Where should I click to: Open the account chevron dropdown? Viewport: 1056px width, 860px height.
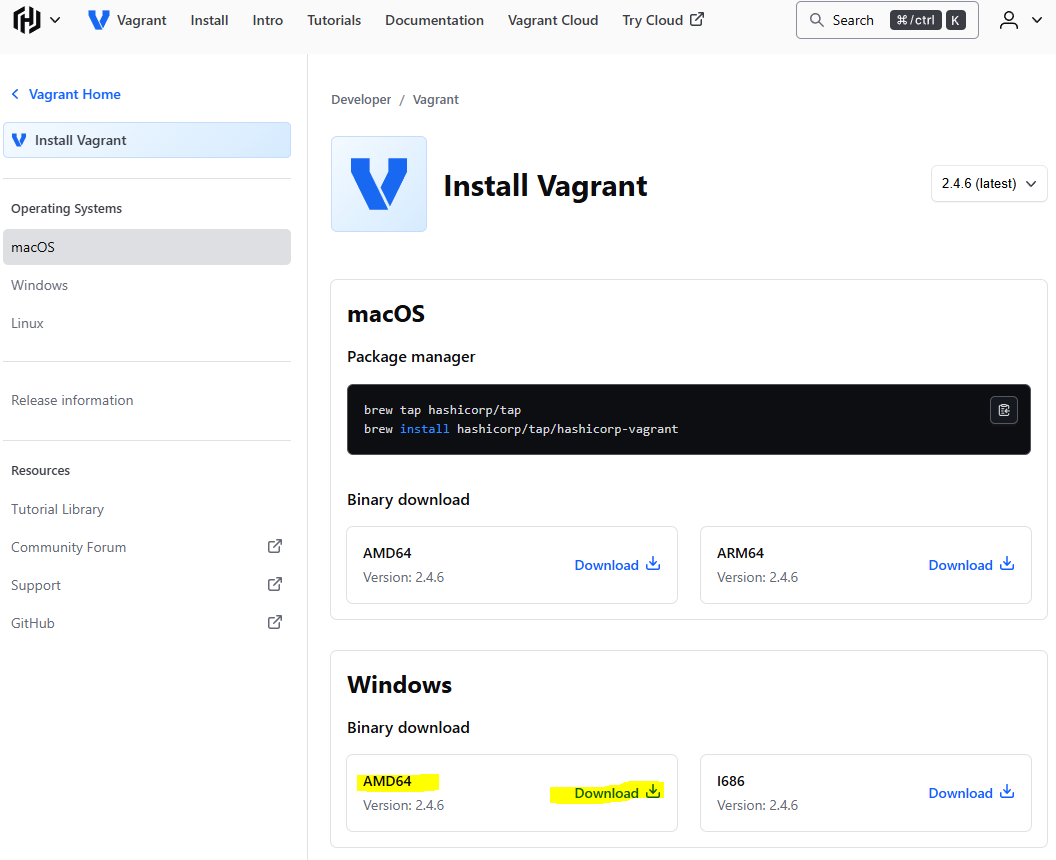1035,19
